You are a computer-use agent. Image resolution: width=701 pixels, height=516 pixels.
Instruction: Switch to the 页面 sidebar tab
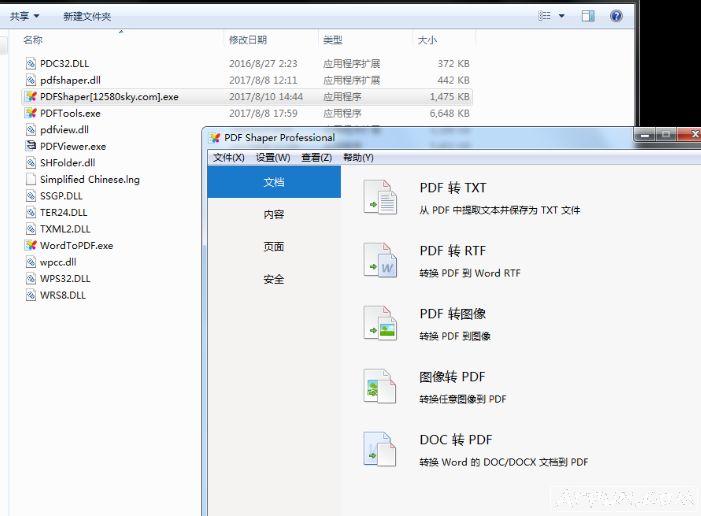pyautogui.click(x=274, y=246)
